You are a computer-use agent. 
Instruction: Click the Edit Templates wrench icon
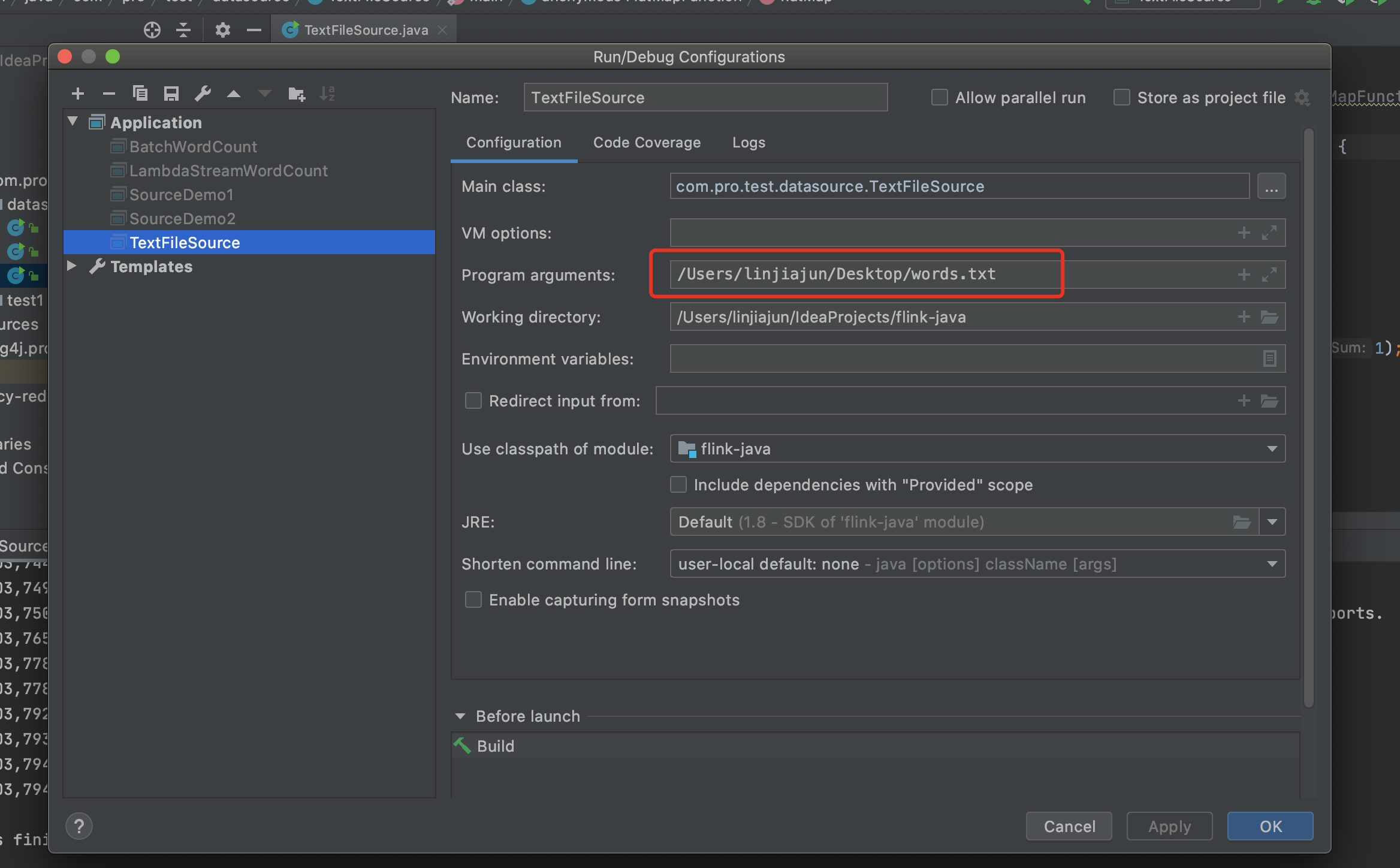(x=203, y=94)
